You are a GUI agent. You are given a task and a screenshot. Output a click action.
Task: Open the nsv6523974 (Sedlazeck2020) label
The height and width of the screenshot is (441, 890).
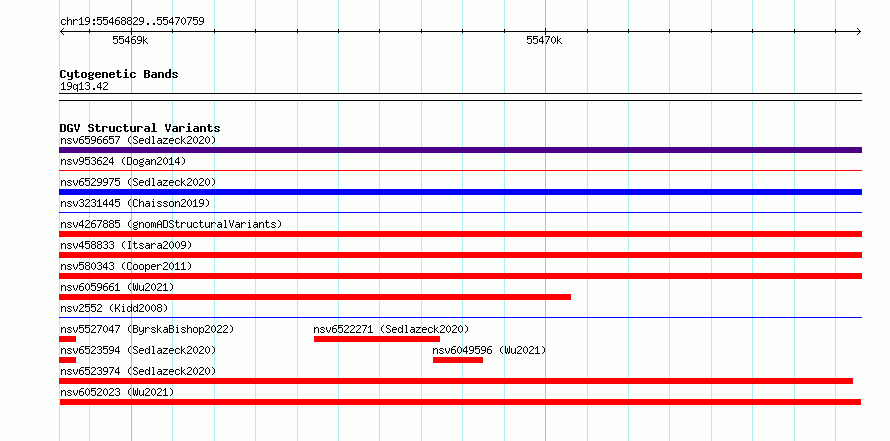138,371
